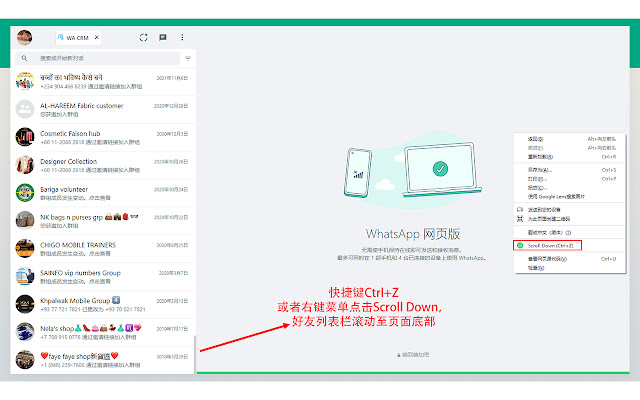Choose create QR code menu entry
Image resolution: width=640 pixels, height=400 pixels.
click(570, 219)
